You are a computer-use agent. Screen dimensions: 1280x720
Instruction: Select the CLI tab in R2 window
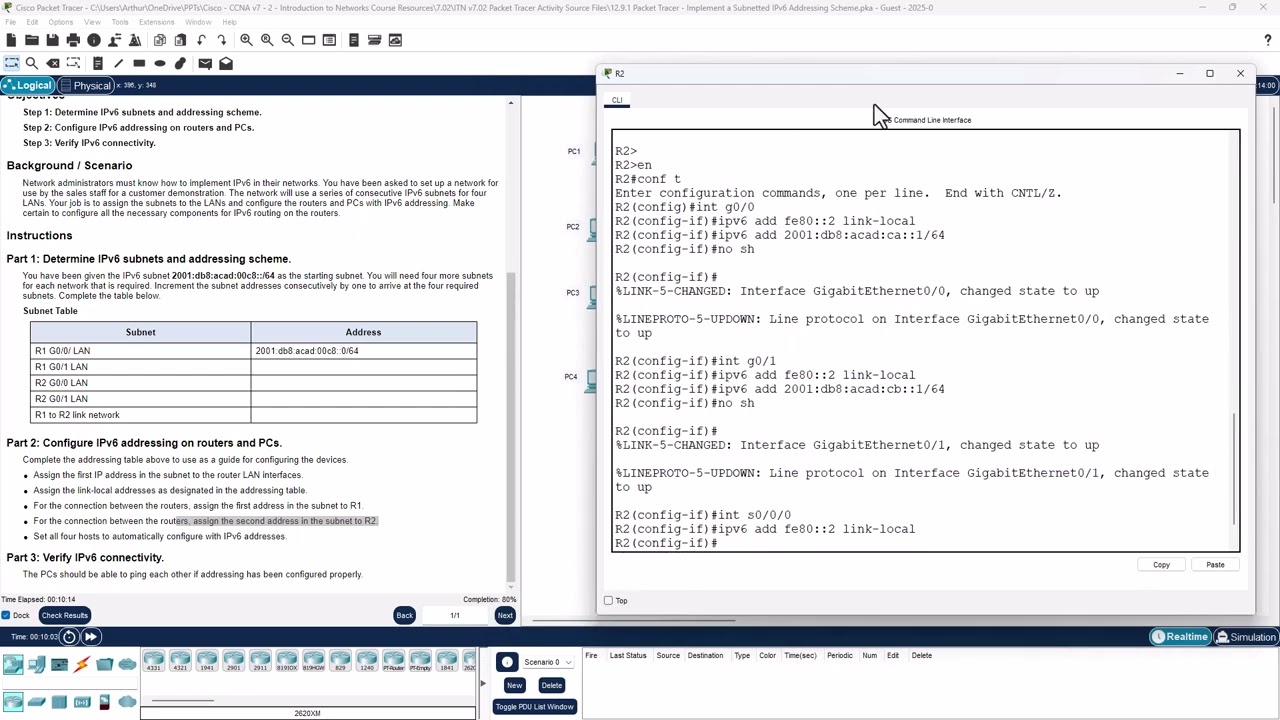point(617,100)
